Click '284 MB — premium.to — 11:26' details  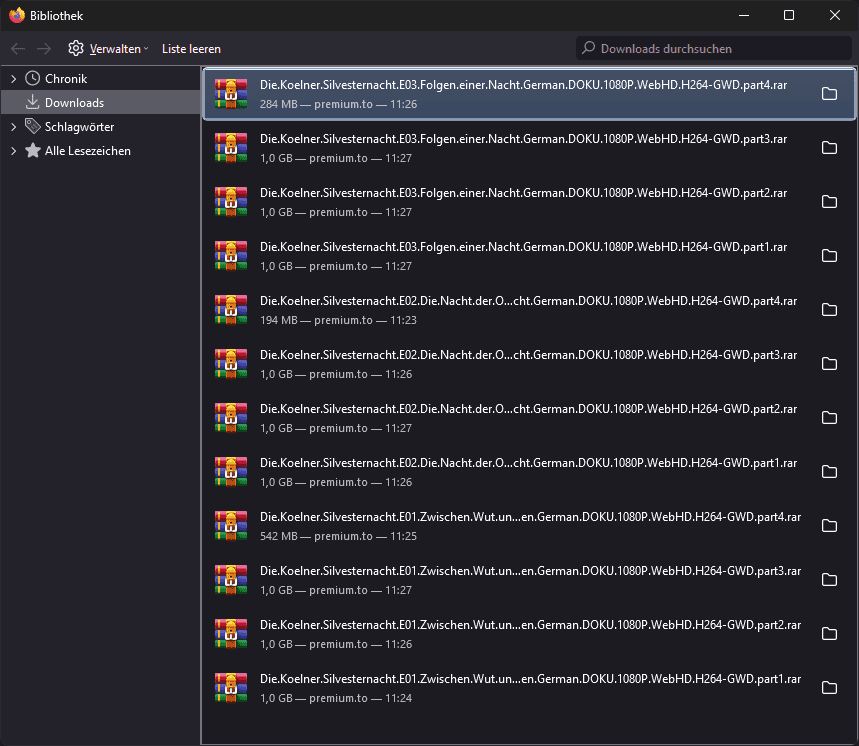coord(338,104)
